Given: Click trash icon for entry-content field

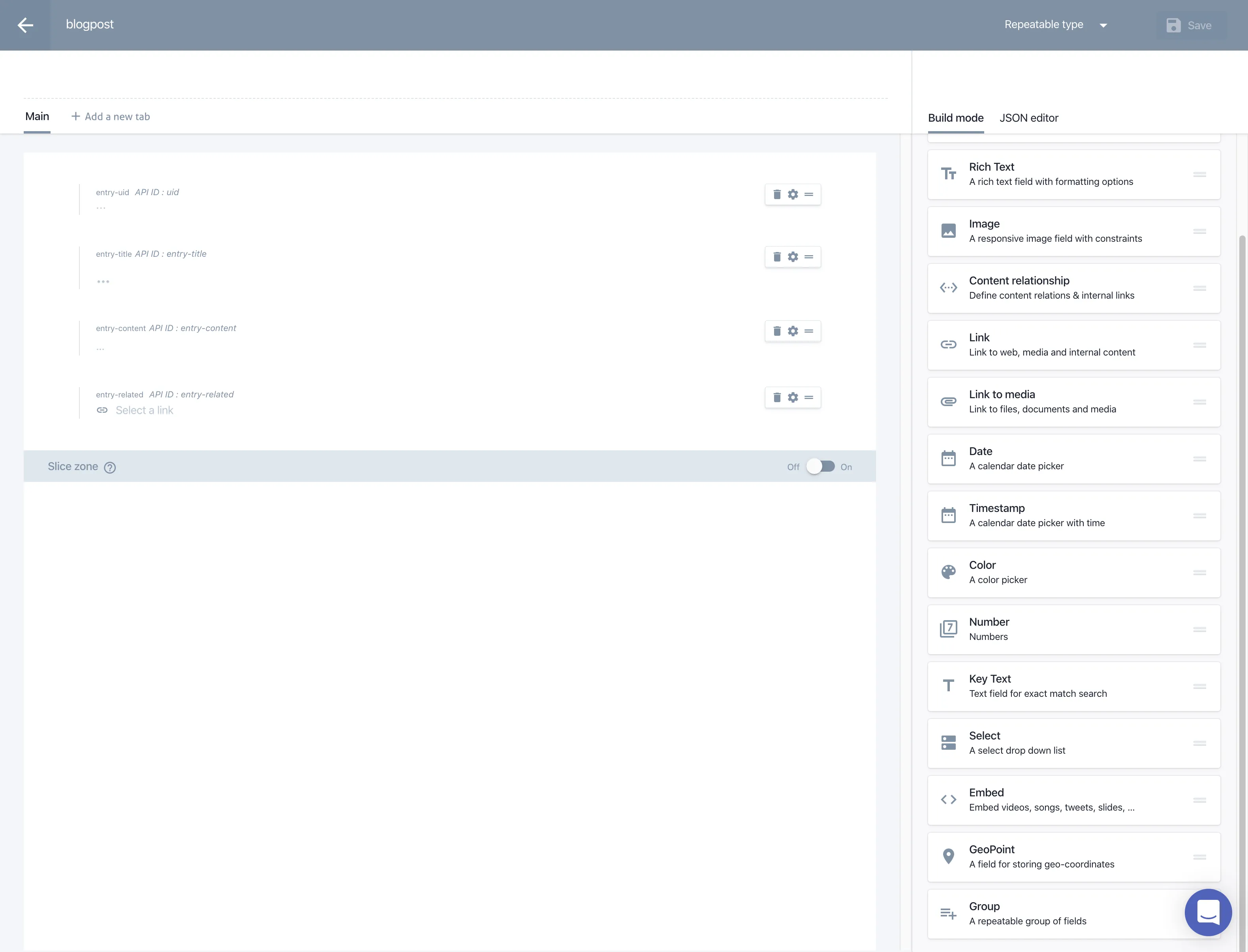Looking at the screenshot, I should coord(777,331).
